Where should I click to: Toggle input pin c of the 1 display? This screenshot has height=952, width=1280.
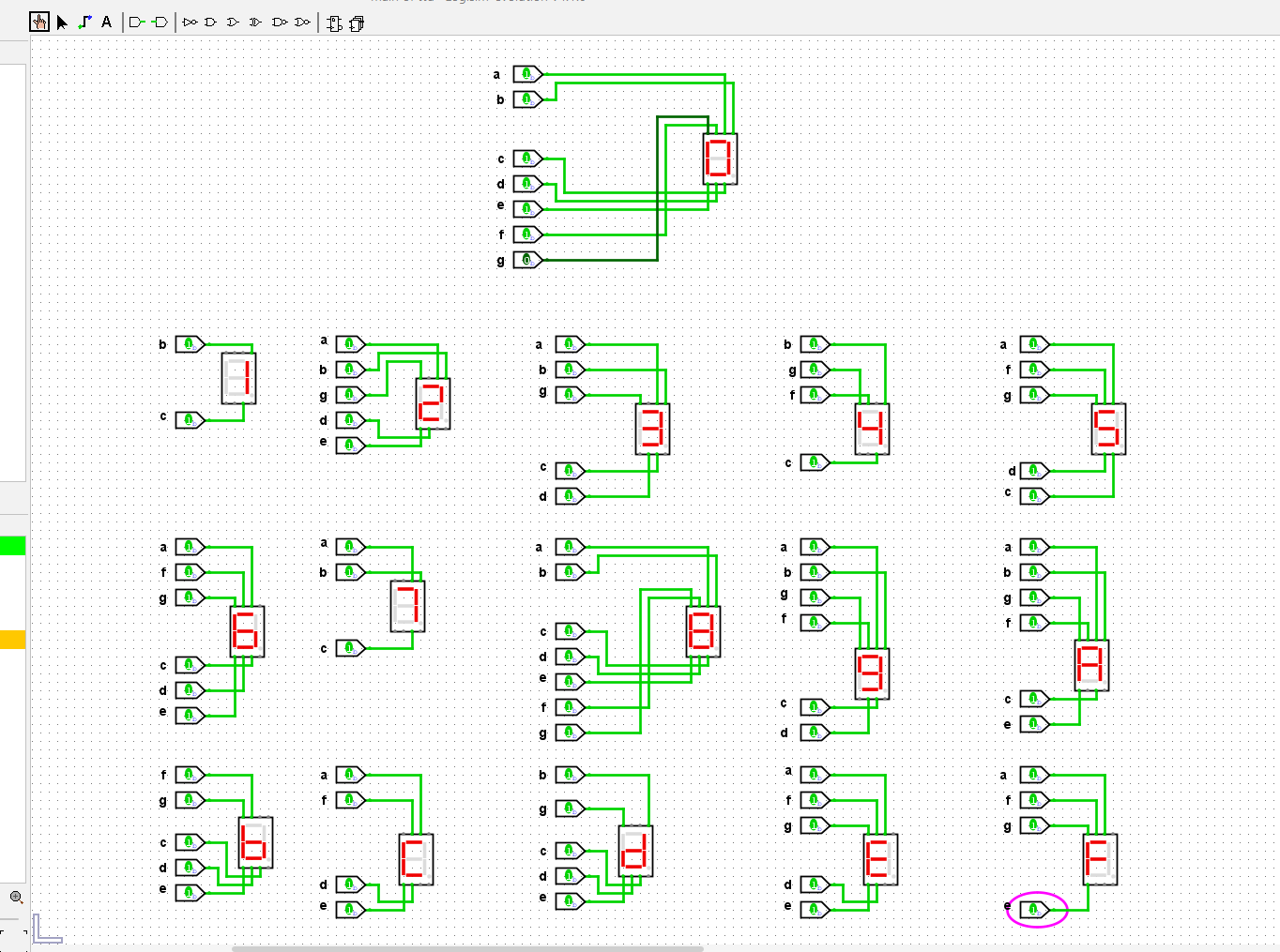(x=190, y=420)
